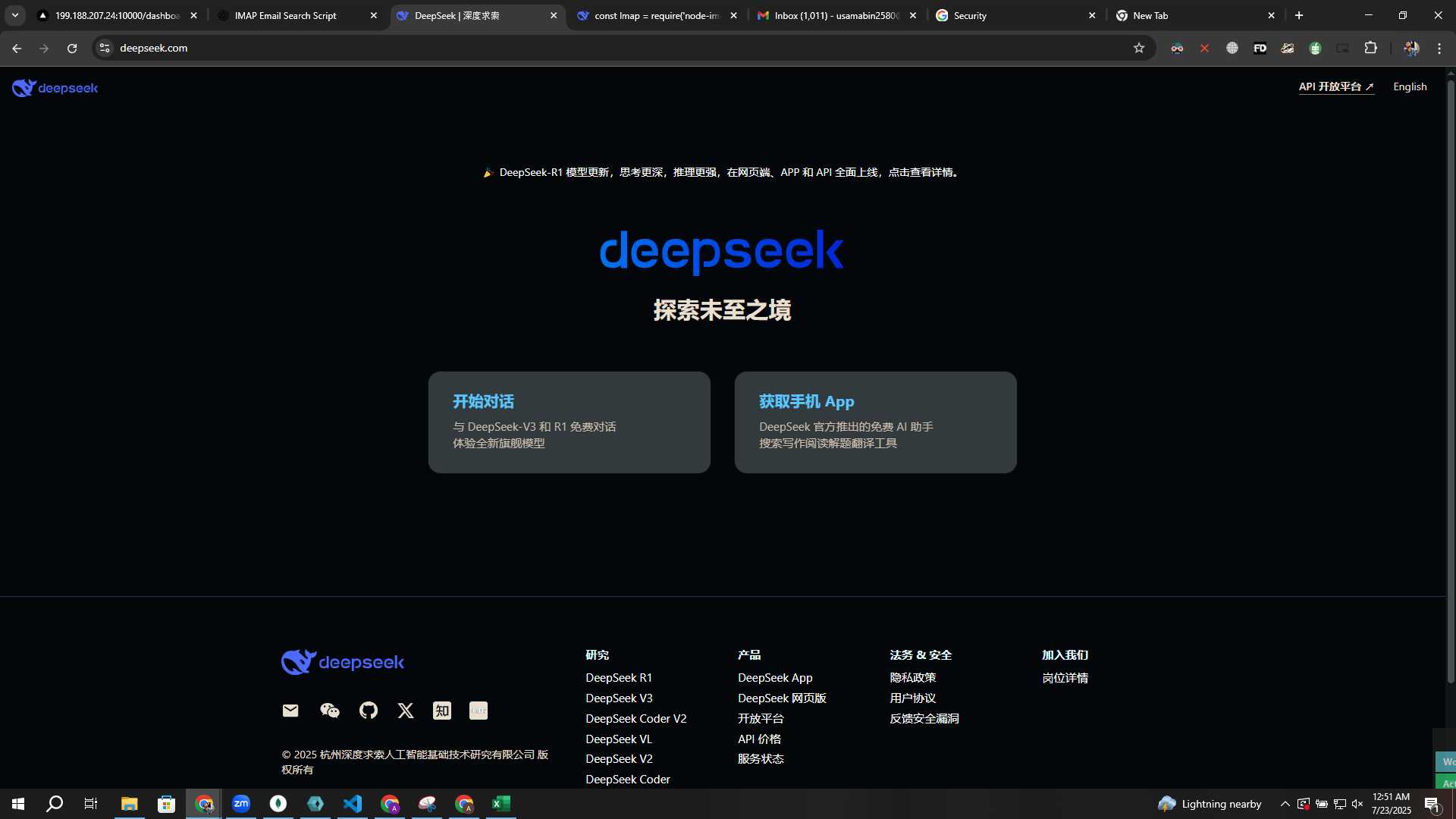Open the API 价格 footer link
Viewport: 1456px width, 819px height.
tap(759, 739)
